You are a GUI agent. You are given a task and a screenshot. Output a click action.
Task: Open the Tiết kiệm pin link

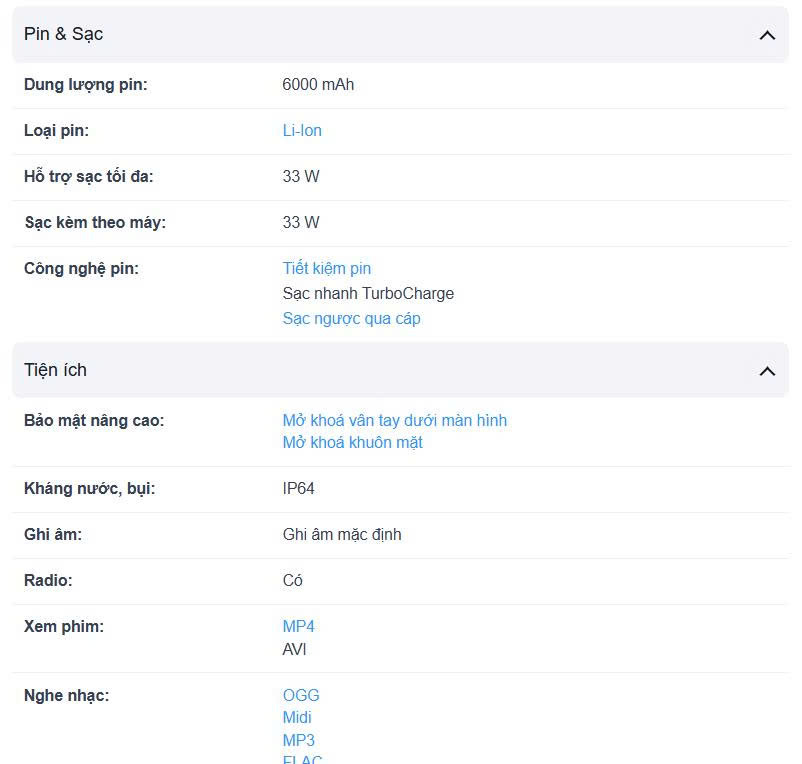pos(327,268)
